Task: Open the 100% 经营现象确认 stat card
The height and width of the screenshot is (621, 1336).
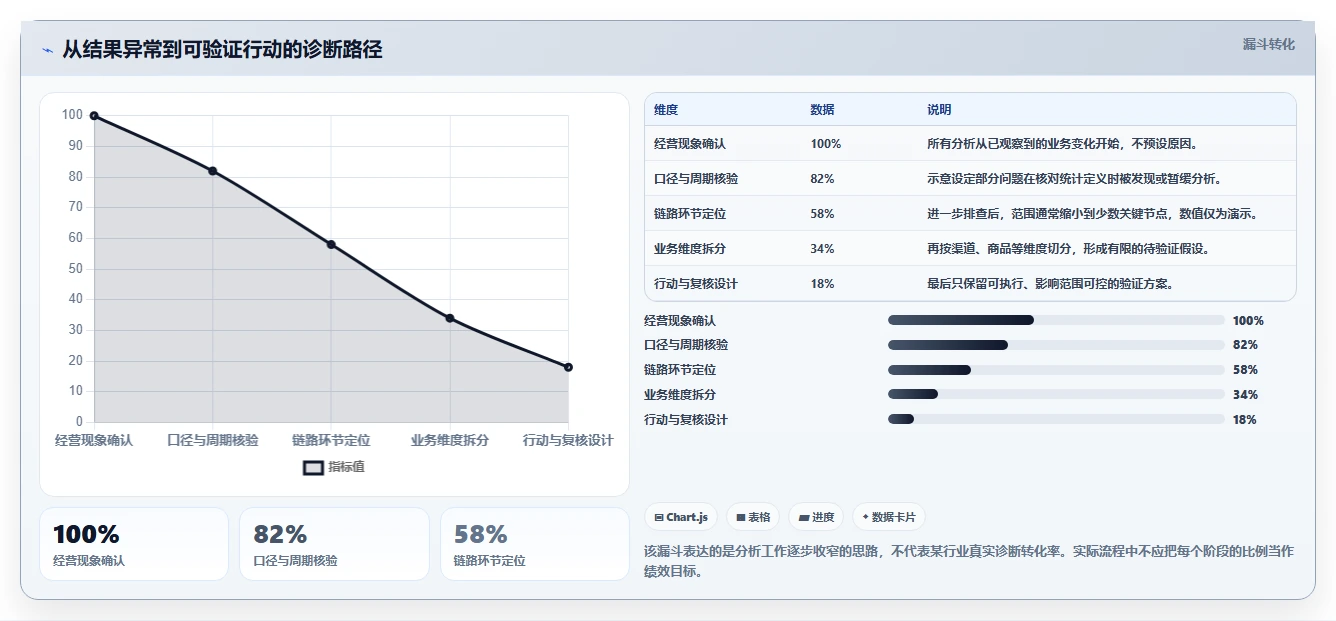Action: pos(134,544)
